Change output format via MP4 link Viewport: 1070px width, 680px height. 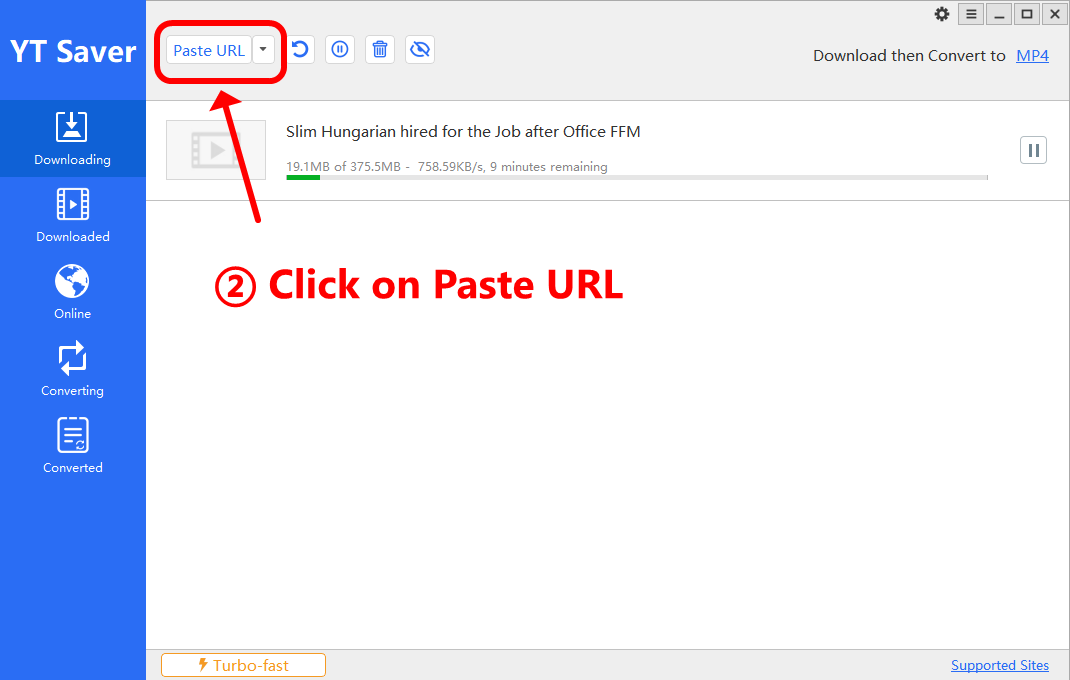[1032, 56]
